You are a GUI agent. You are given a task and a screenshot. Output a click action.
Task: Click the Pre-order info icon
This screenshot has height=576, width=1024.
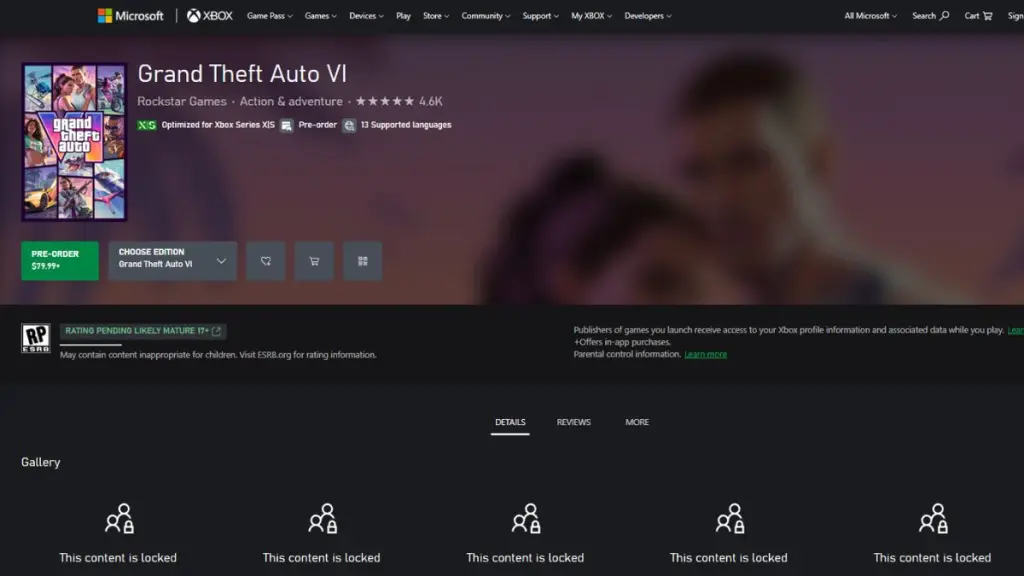(x=287, y=125)
